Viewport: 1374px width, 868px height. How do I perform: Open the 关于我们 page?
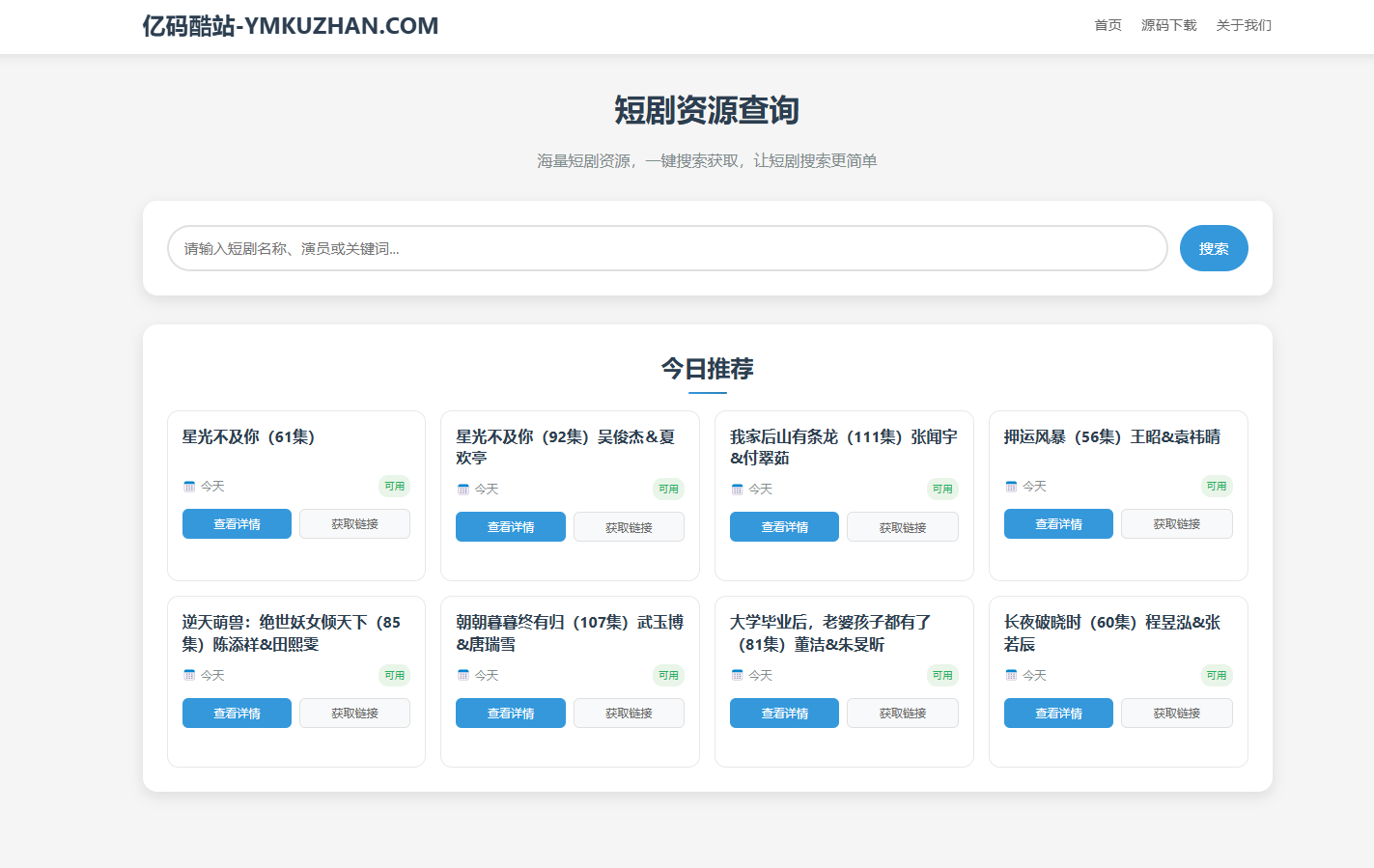(1244, 25)
